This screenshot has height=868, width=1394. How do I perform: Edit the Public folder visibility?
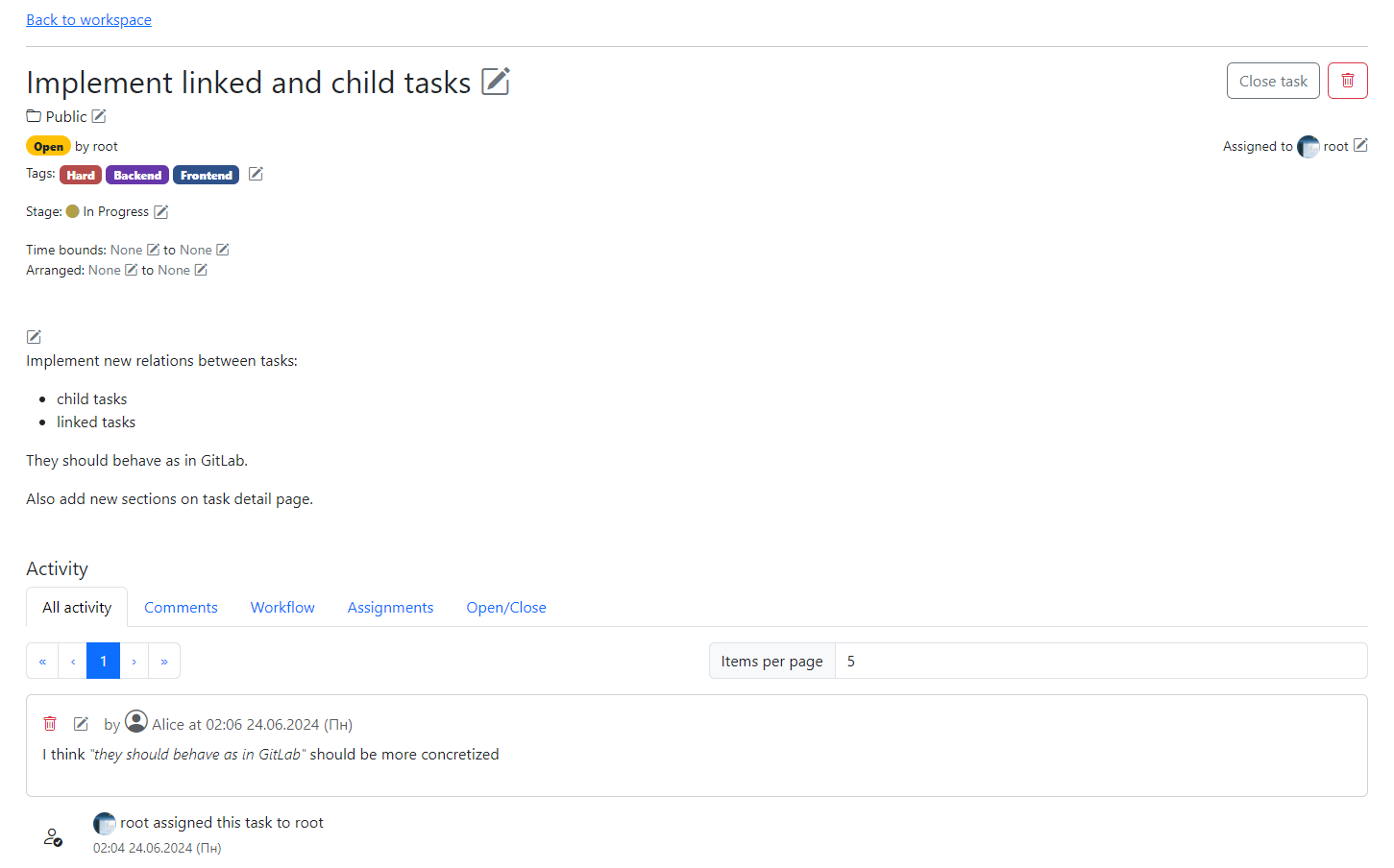pyautogui.click(x=99, y=116)
